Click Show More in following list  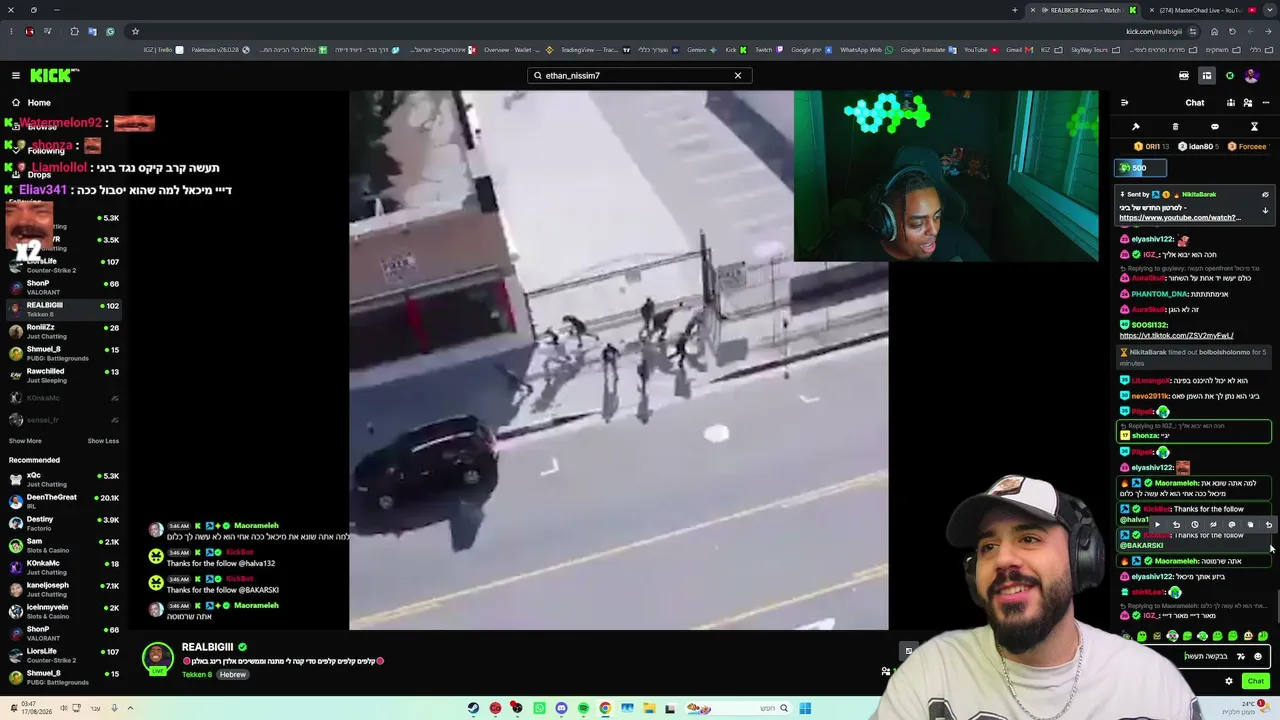coord(25,441)
